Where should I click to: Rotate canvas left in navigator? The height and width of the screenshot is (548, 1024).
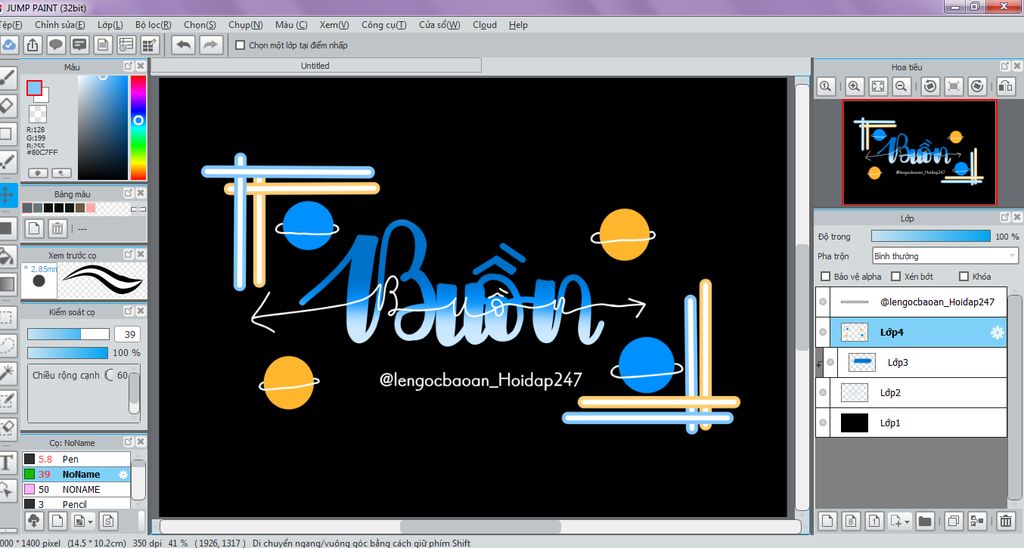930,86
